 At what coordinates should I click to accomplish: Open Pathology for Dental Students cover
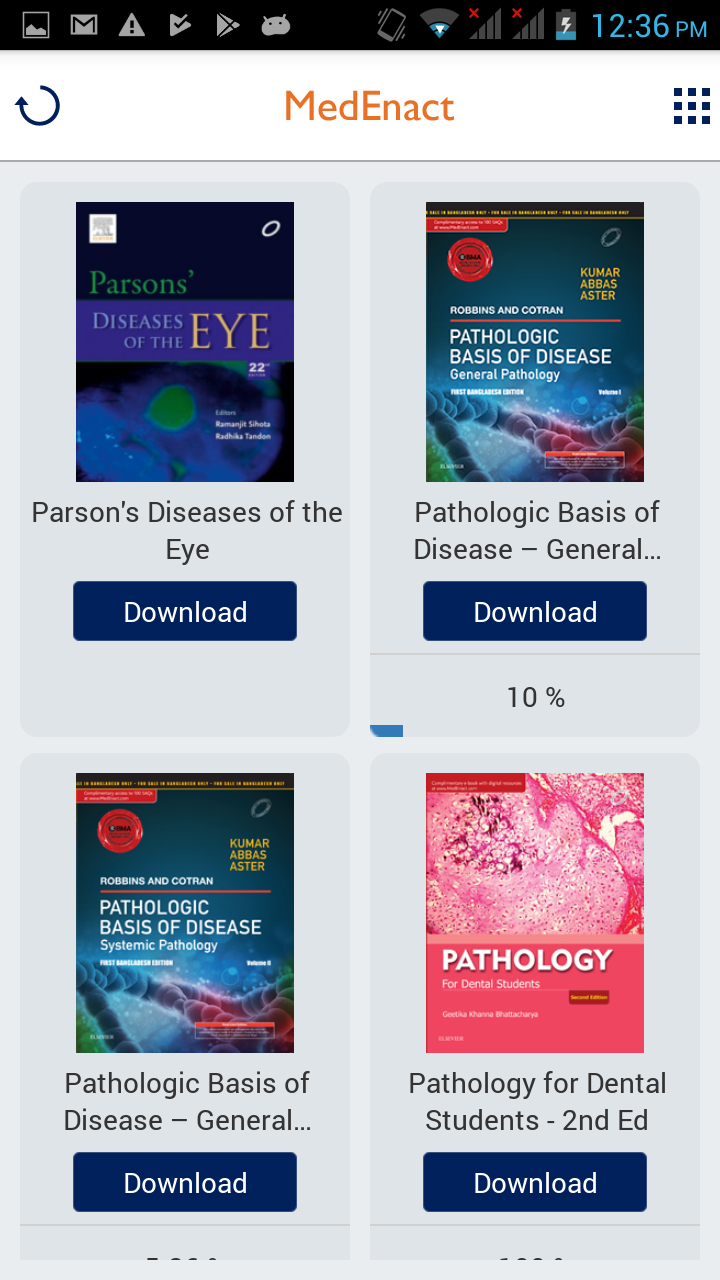coord(535,913)
